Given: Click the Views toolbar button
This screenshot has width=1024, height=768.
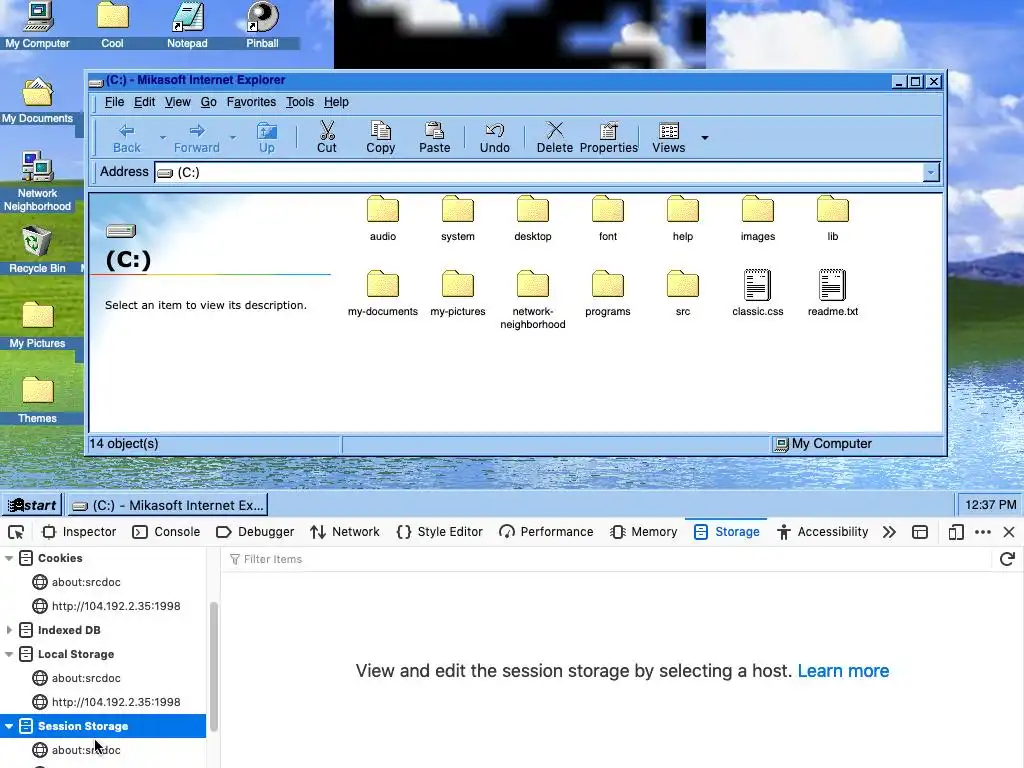Looking at the screenshot, I should pyautogui.click(x=669, y=138).
